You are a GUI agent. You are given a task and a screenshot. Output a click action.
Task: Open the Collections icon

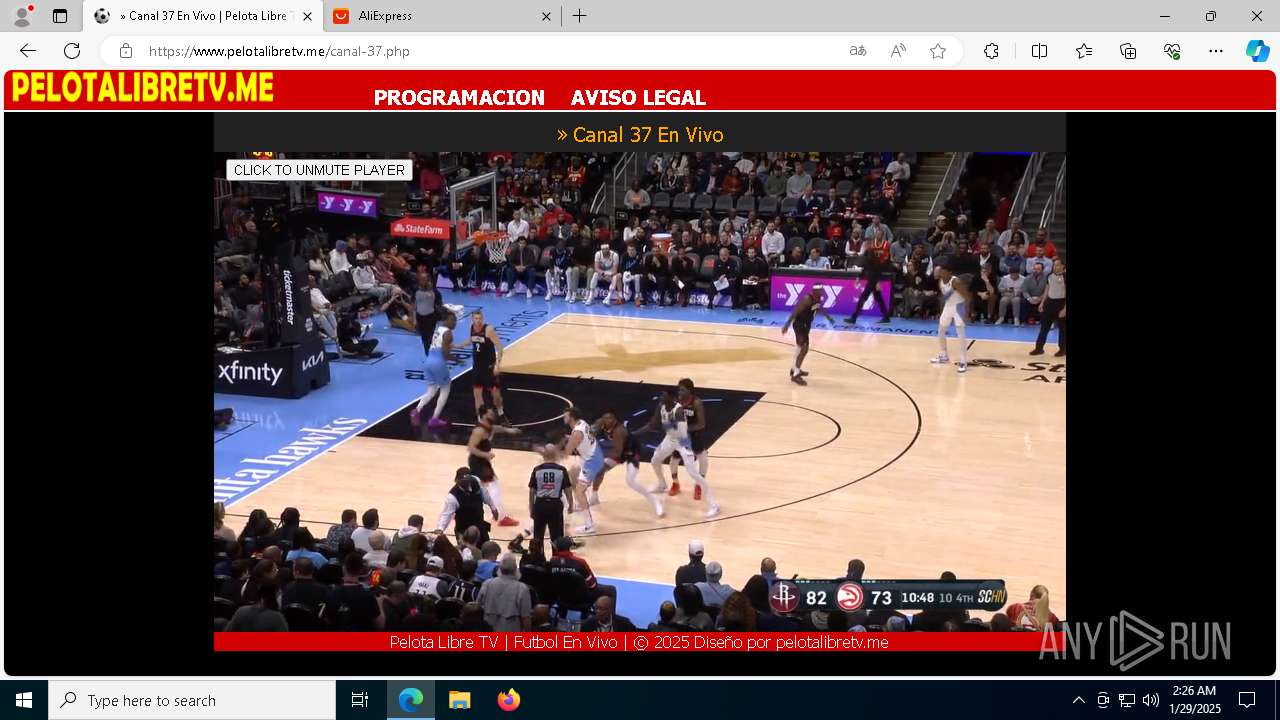click(1128, 51)
